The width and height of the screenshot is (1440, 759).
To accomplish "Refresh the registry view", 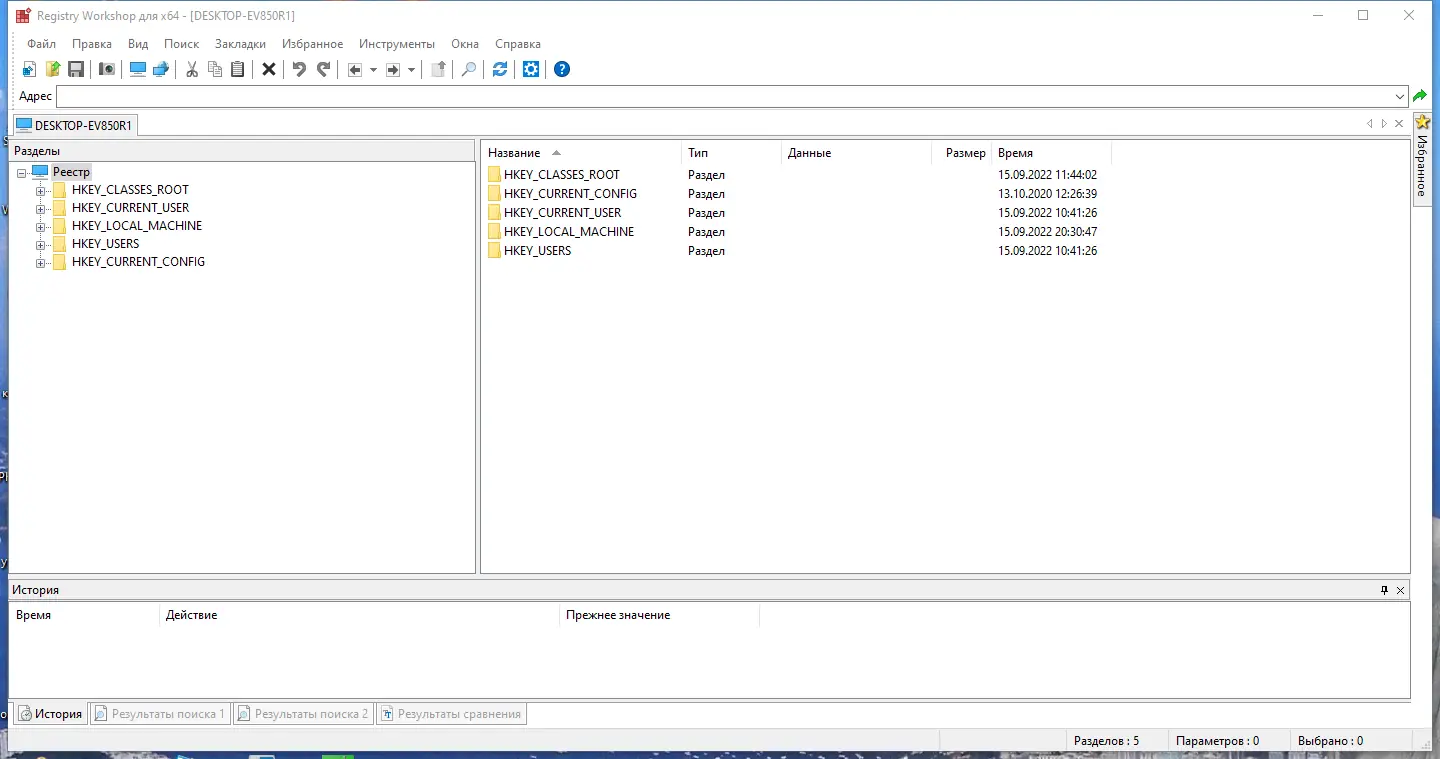I will click(499, 69).
